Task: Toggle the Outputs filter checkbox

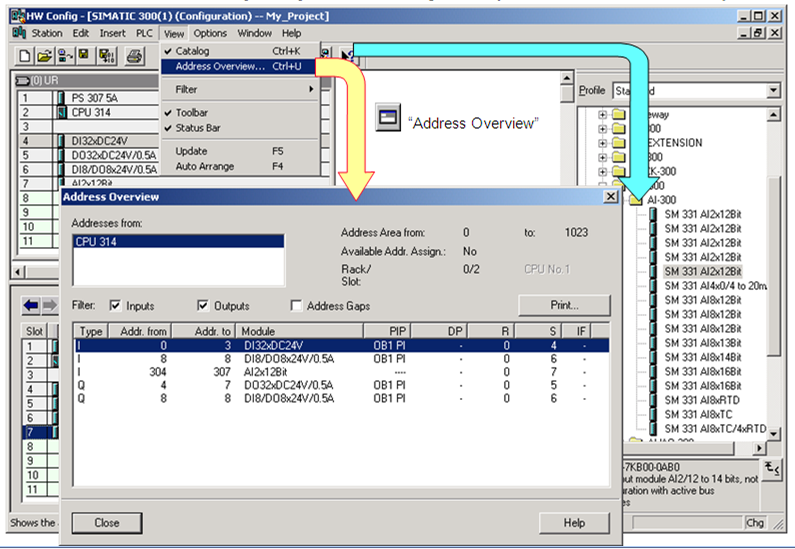Action: 203,305
